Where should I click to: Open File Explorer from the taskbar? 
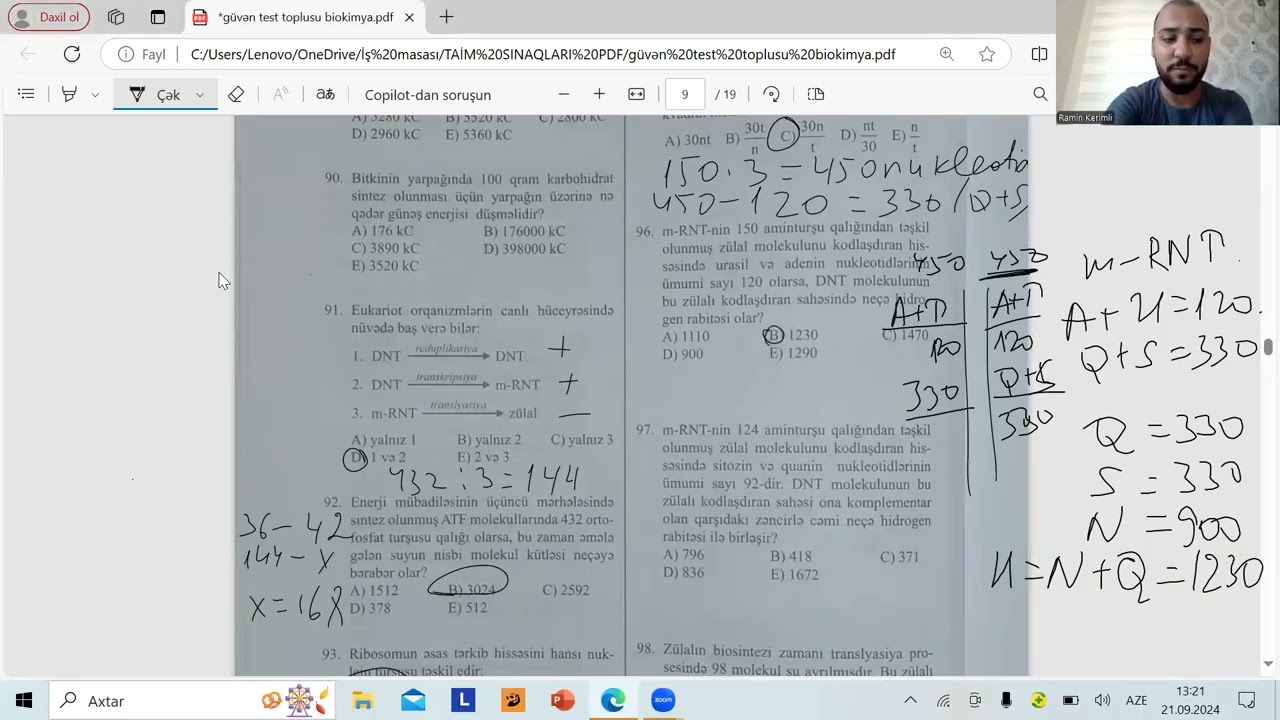pos(363,700)
